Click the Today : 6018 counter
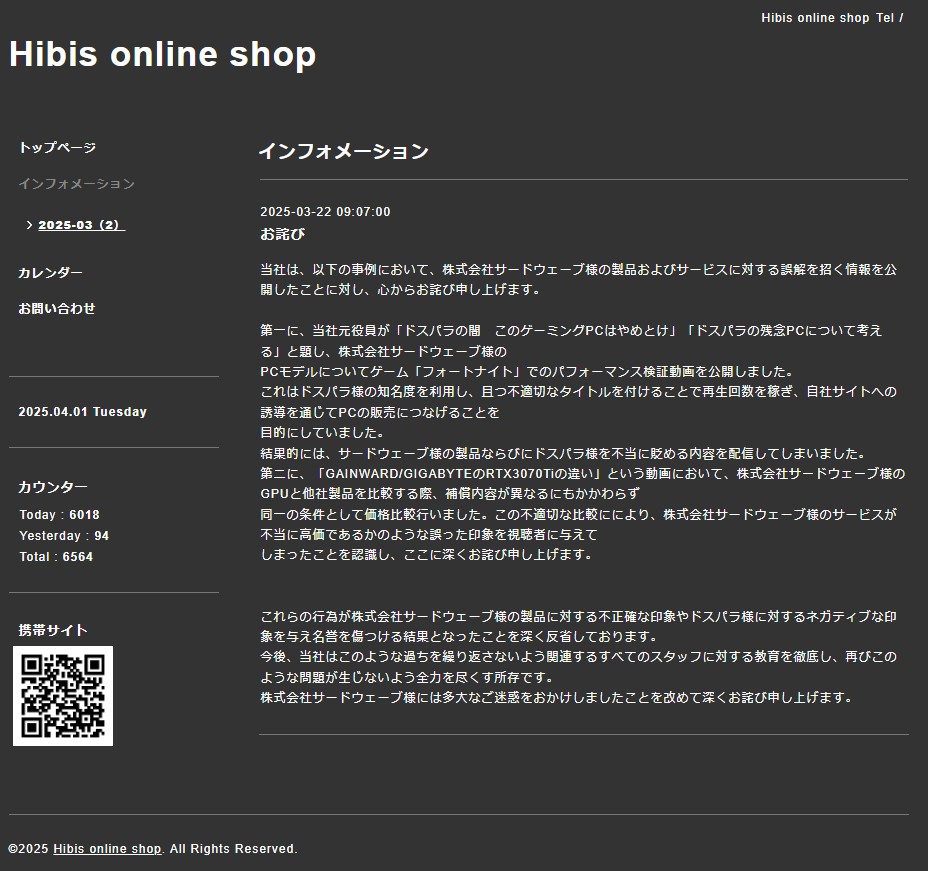The height and width of the screenshot is (871, 928). 59,515
